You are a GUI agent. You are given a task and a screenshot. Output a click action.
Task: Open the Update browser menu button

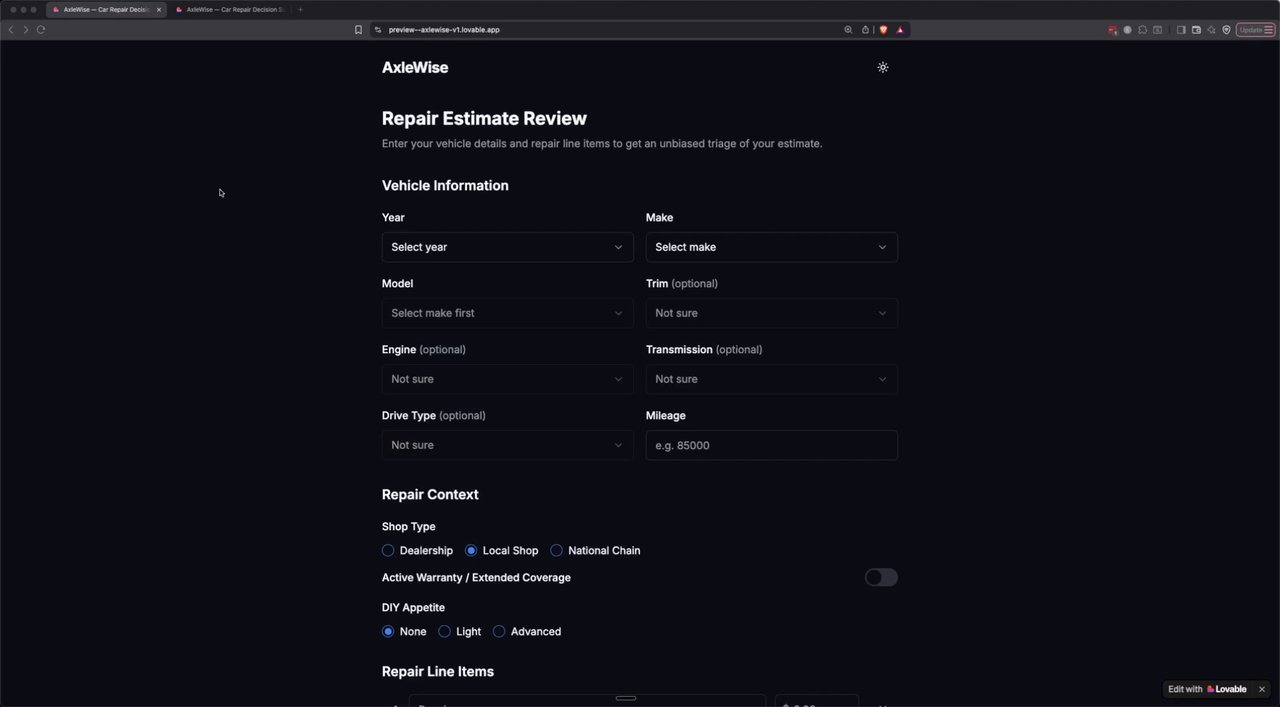click(1255, 30)
